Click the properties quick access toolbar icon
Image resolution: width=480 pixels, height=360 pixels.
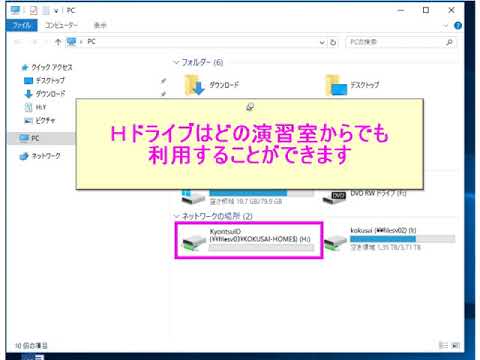33,11
